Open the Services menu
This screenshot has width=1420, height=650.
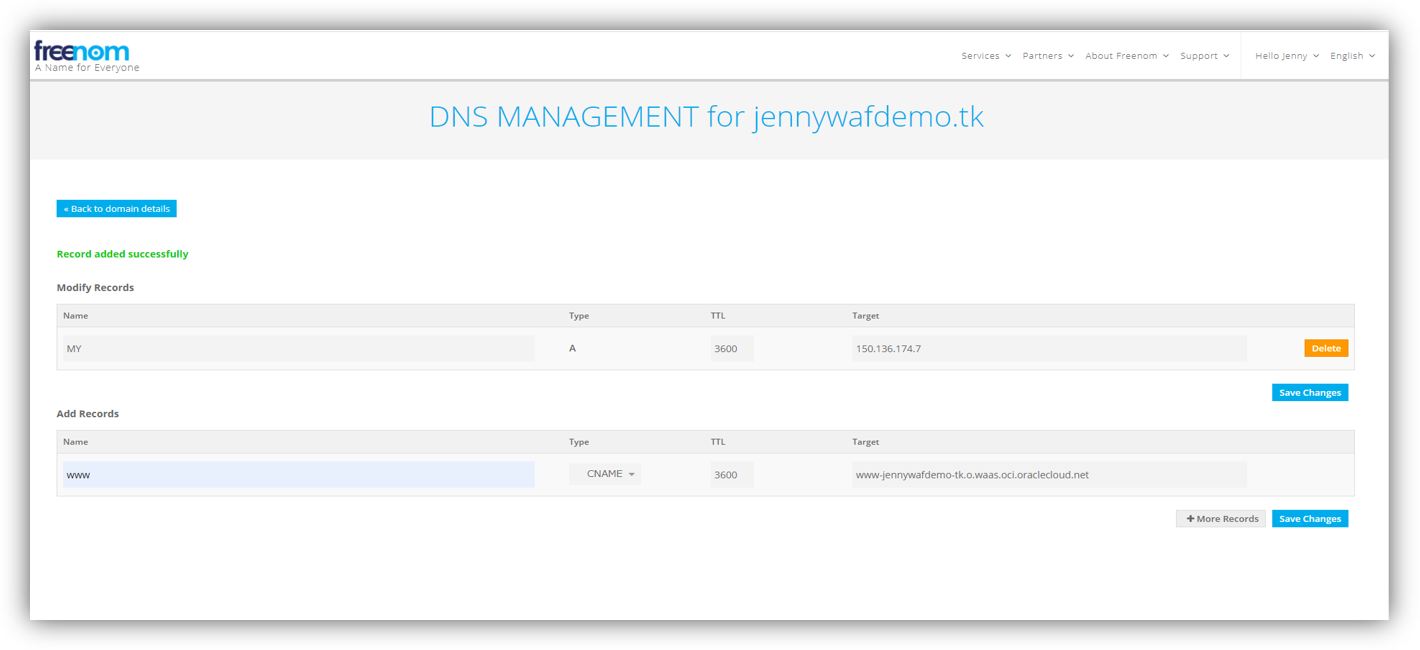[986, 56]
